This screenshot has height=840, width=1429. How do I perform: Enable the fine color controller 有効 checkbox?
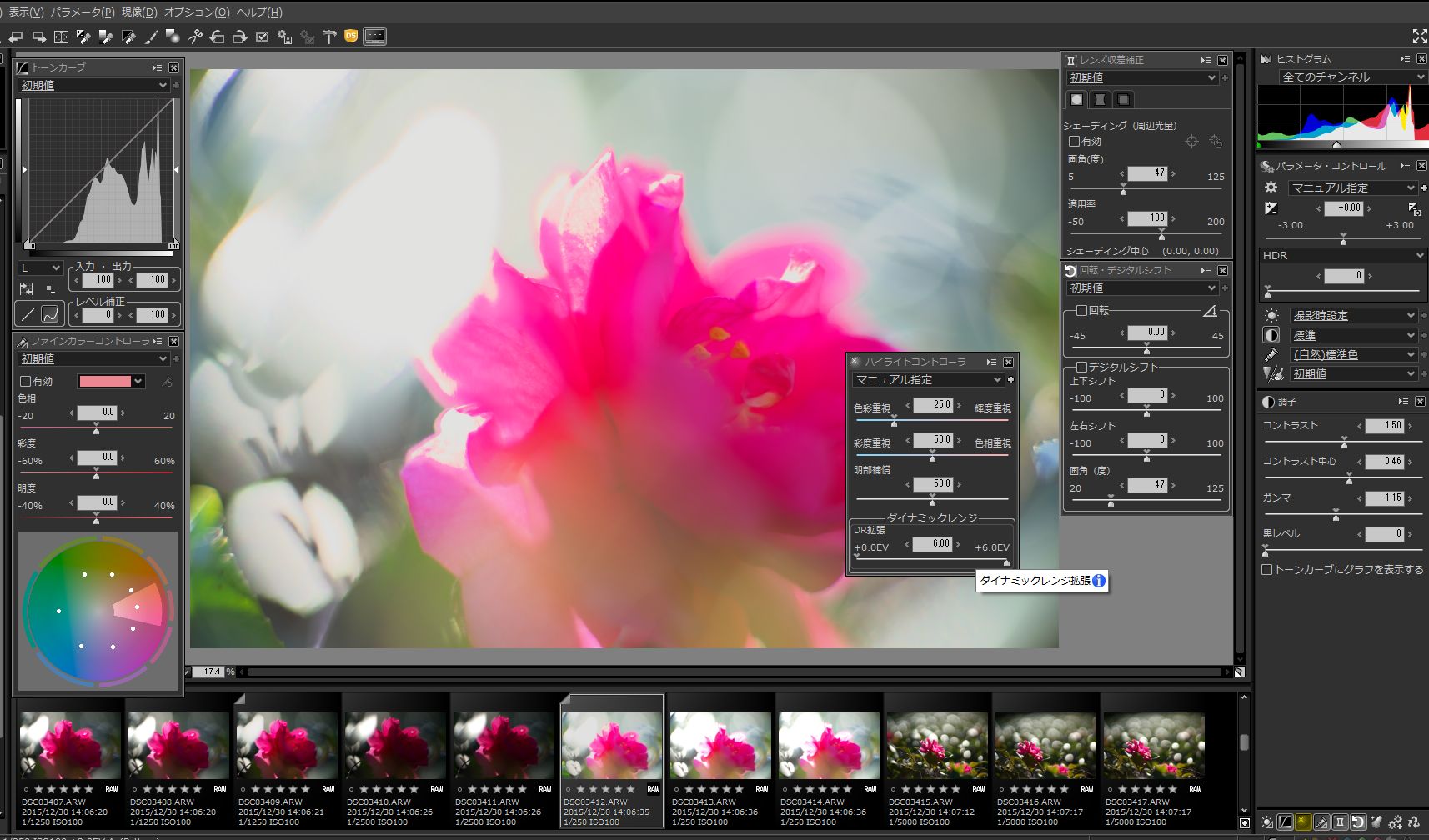click(x=26, y=381)
